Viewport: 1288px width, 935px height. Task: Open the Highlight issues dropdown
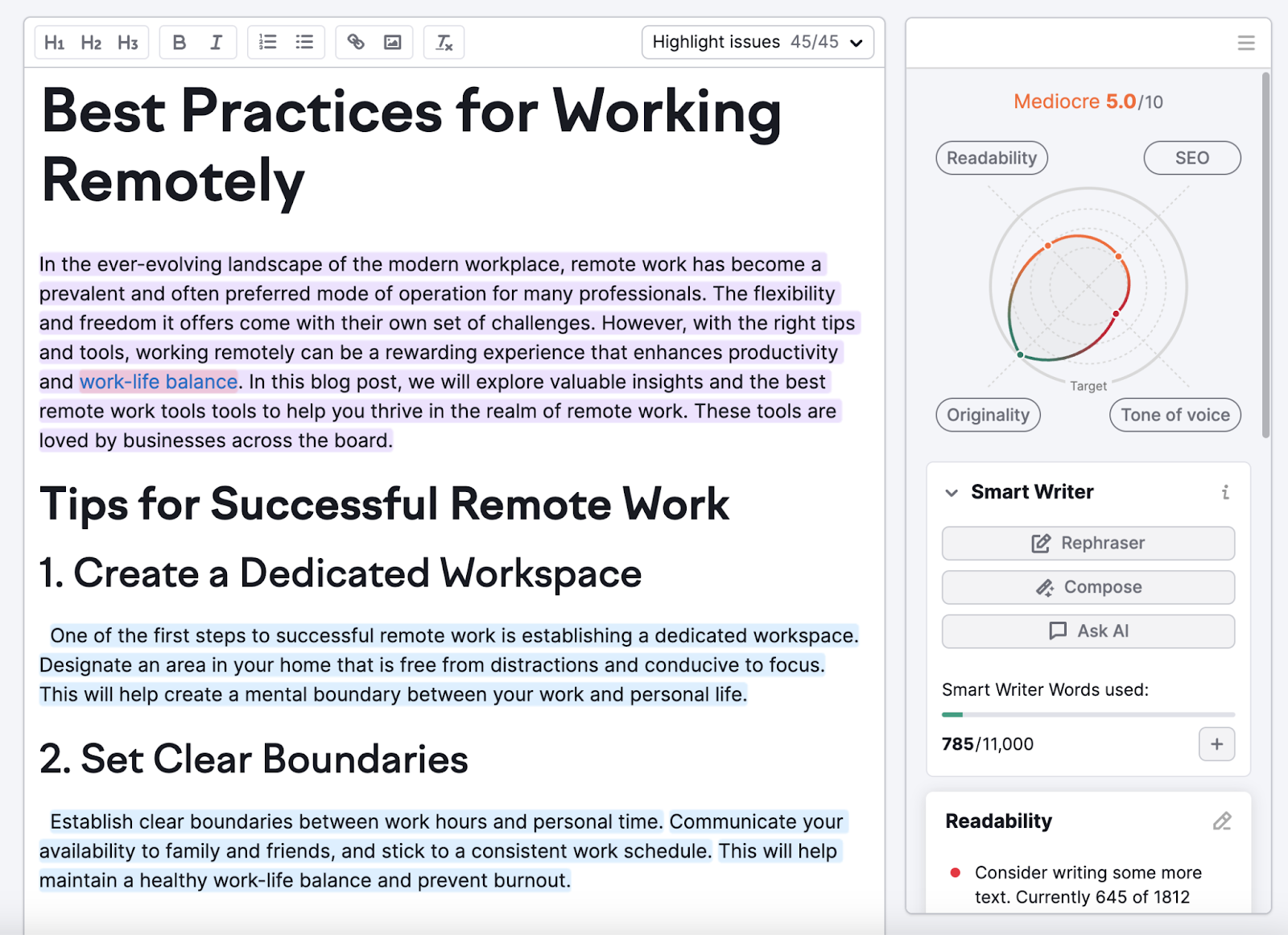pyautogui.click(x=757, y=43)
